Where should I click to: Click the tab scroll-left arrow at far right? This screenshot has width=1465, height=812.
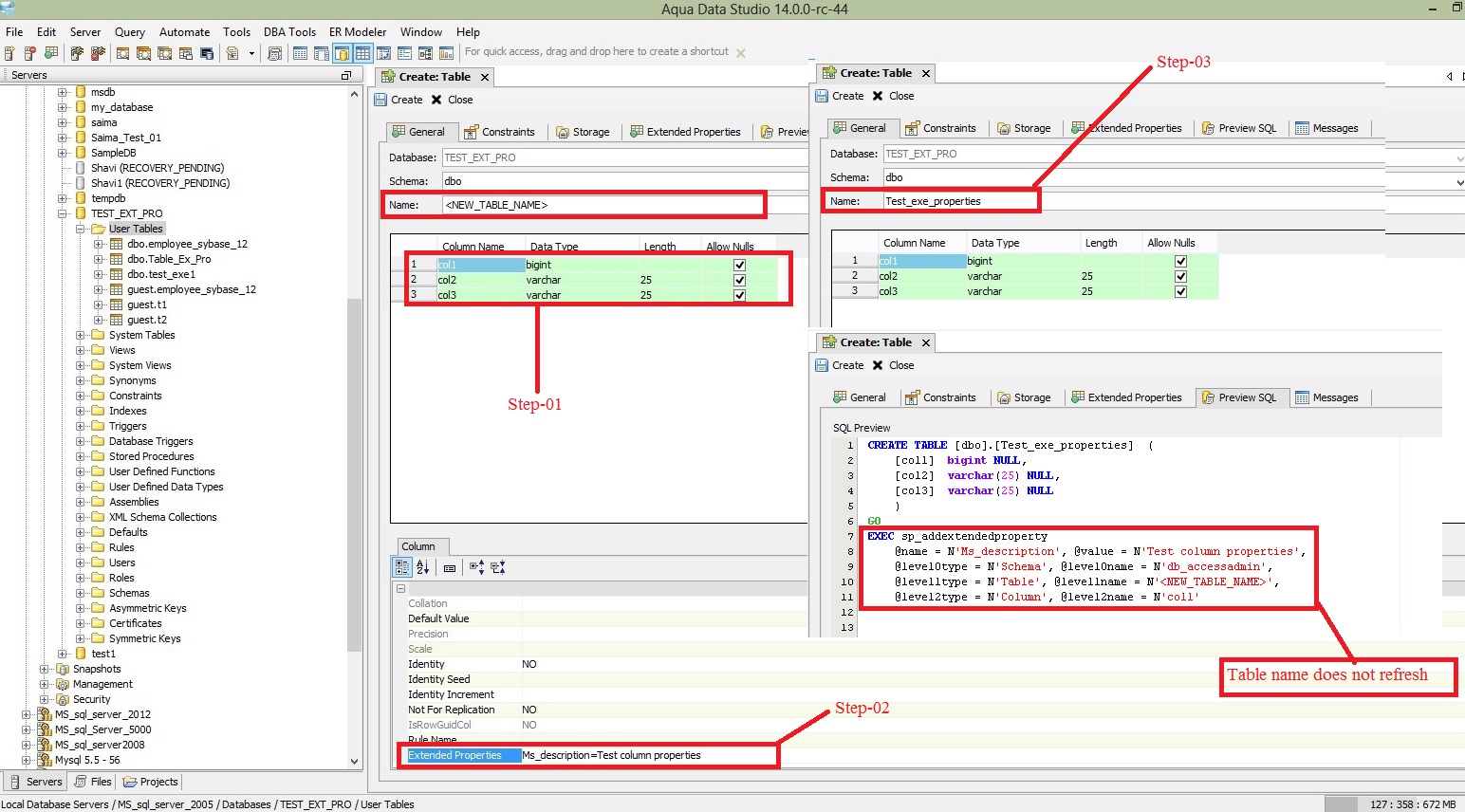1450,76
